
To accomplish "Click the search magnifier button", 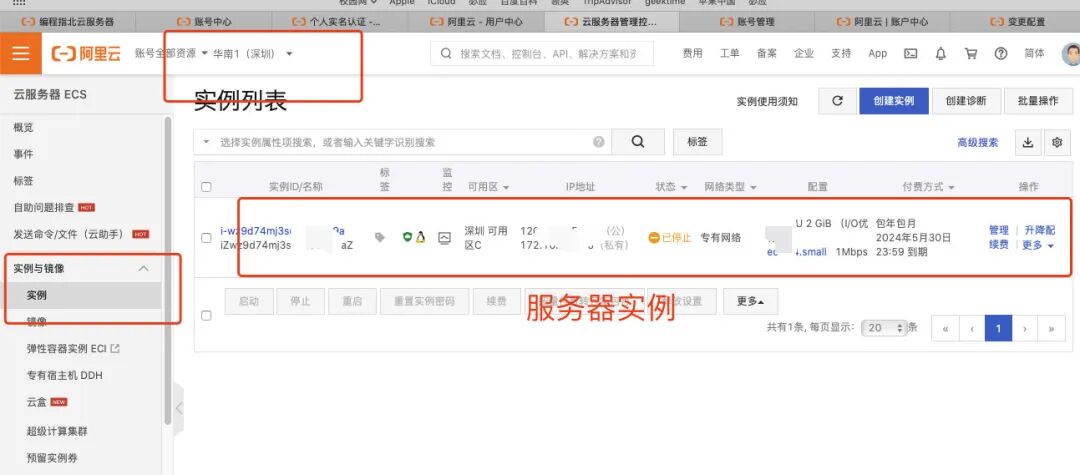I will (x=638, y=142).
